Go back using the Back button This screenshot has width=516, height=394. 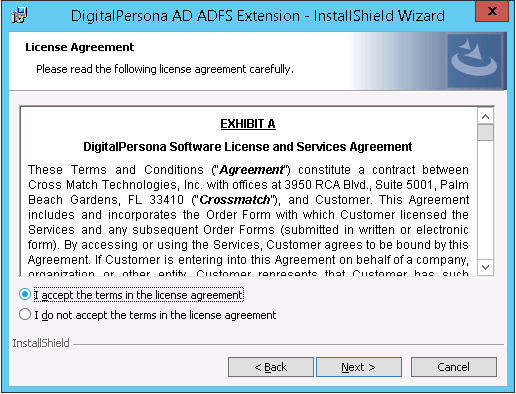point(271,367)
